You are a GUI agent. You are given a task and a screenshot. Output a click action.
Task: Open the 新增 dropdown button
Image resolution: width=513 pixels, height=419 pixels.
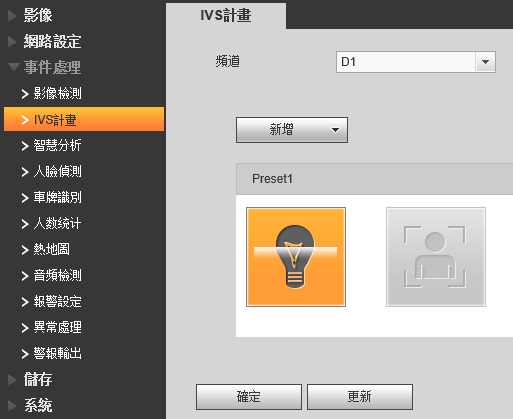[x=292, y=130]
